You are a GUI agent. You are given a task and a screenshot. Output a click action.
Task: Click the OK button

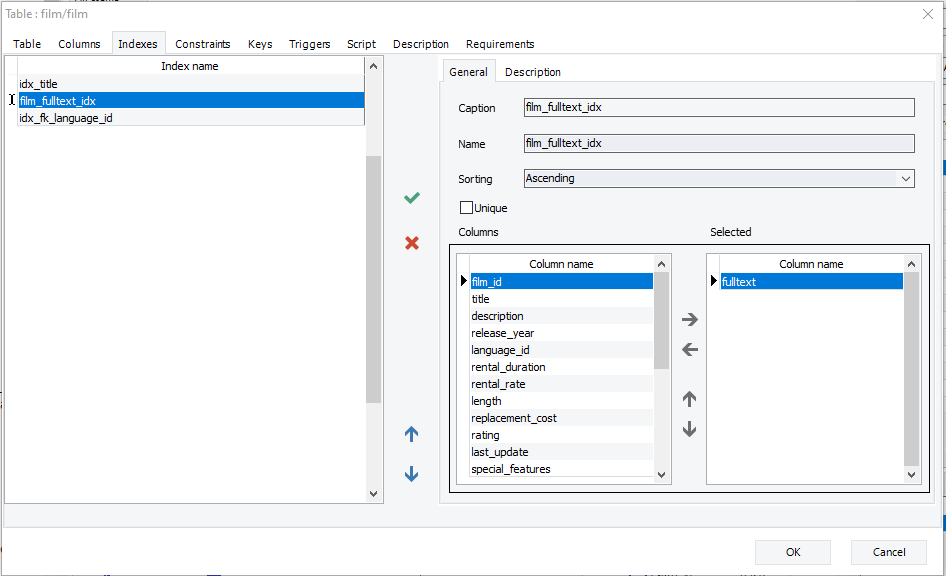pos(792,551)
